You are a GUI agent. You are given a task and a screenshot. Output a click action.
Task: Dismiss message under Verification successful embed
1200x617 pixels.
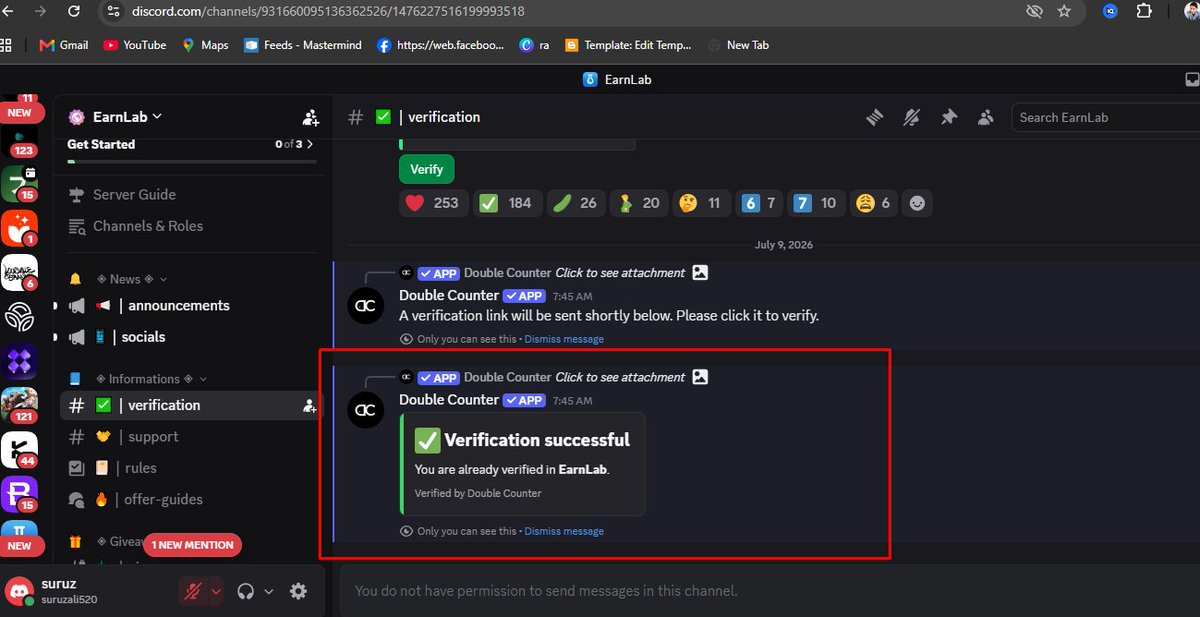click(x=564, y=531)
